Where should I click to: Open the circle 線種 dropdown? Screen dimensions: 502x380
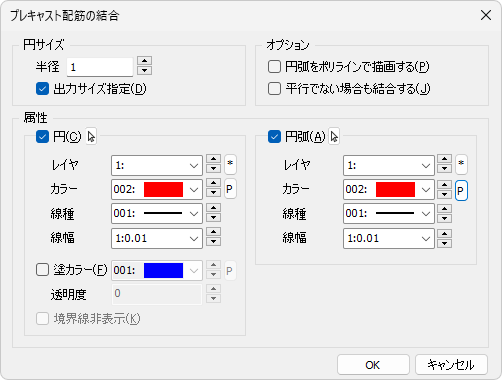coord(157,213)
